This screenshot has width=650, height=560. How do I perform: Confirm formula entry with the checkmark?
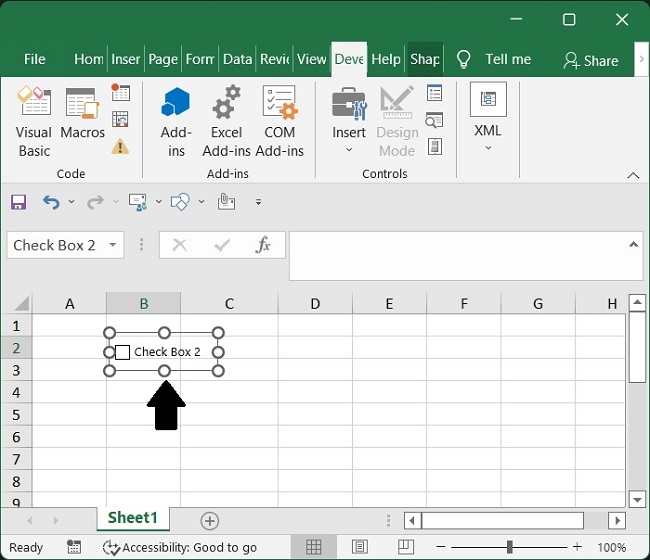click(222, 245)
